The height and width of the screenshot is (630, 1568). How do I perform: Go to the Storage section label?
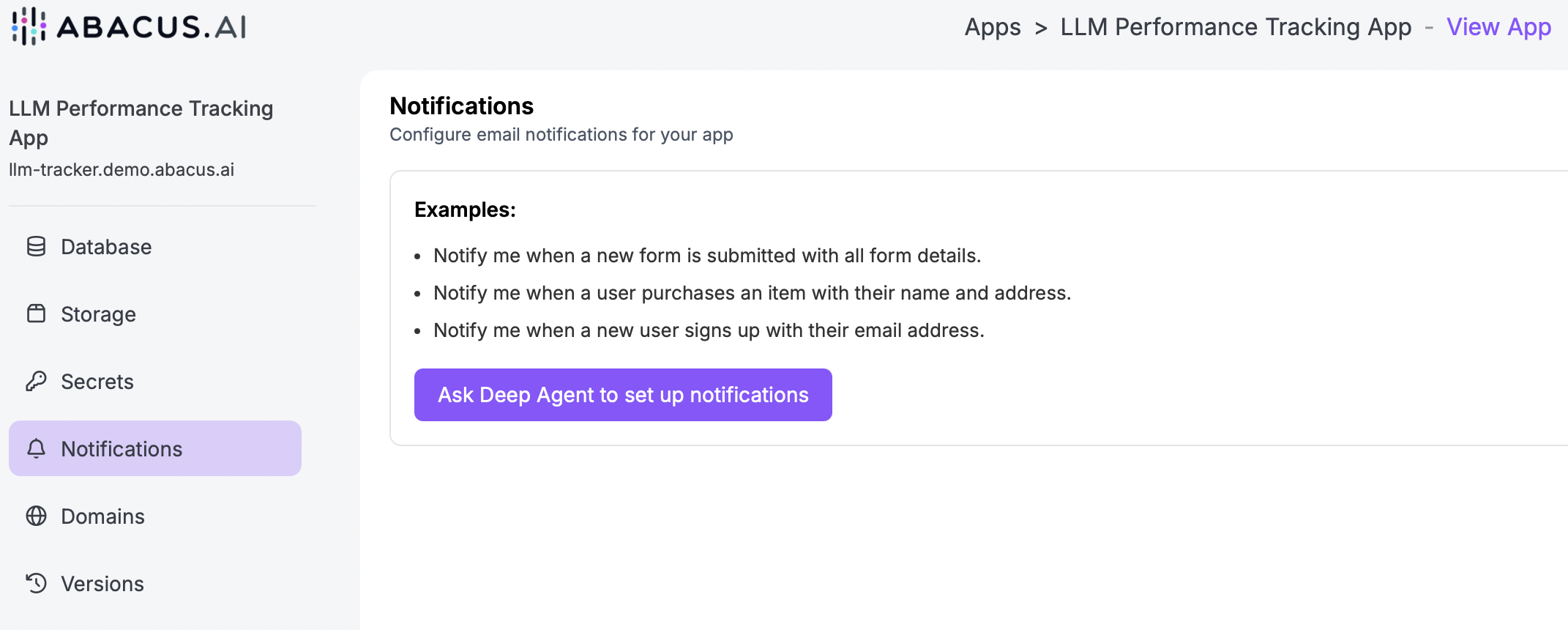98,314
